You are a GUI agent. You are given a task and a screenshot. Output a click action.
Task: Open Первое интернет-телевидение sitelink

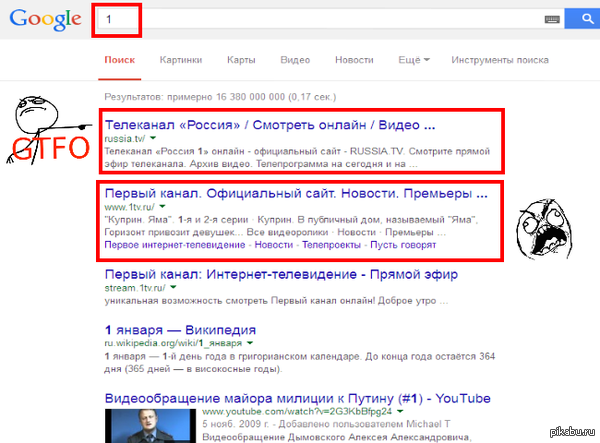tap(175, 245)
